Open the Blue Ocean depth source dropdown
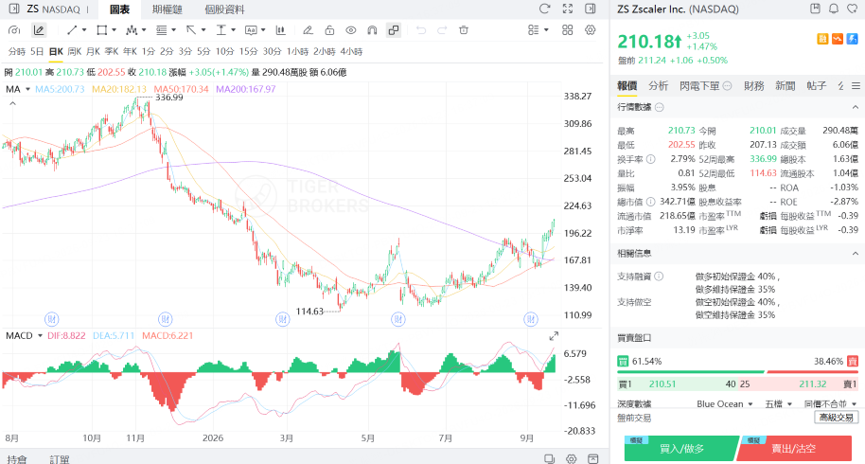Image resolution: width=865 pixels, height=464 pixels. pos(724,404)
